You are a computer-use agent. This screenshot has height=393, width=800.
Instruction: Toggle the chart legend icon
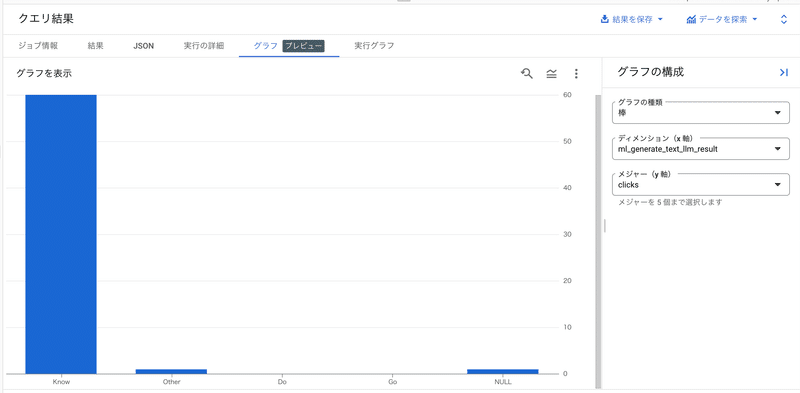tap(552, 74)
